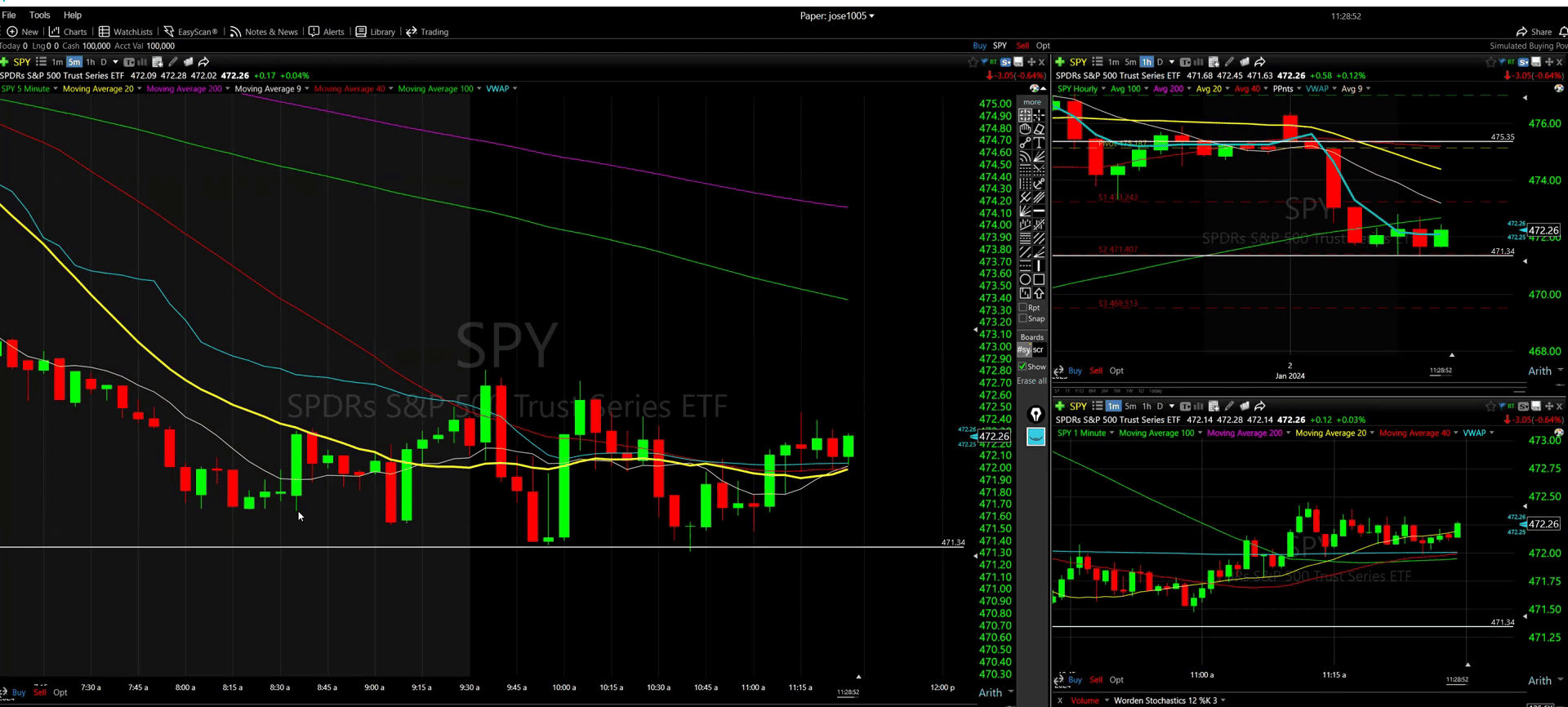The image size is (1568, 707).
Task: Click Erase all in the drawing panel
Action: 1031,381
